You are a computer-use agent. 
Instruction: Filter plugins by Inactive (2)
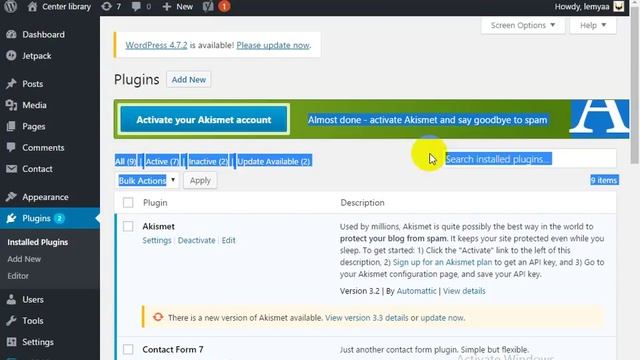[208, 161]
